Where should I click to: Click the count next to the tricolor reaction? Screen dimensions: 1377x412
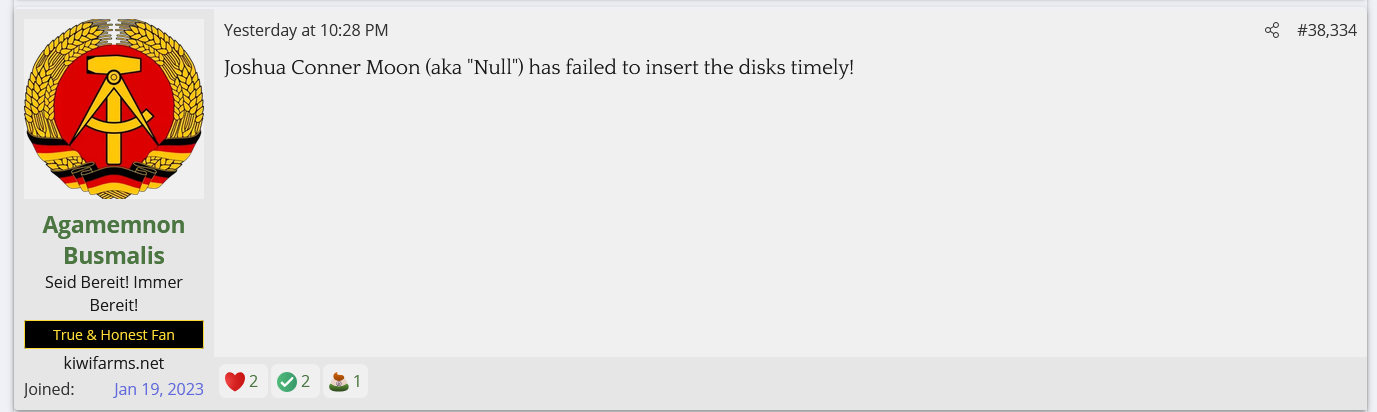[357, 381]
